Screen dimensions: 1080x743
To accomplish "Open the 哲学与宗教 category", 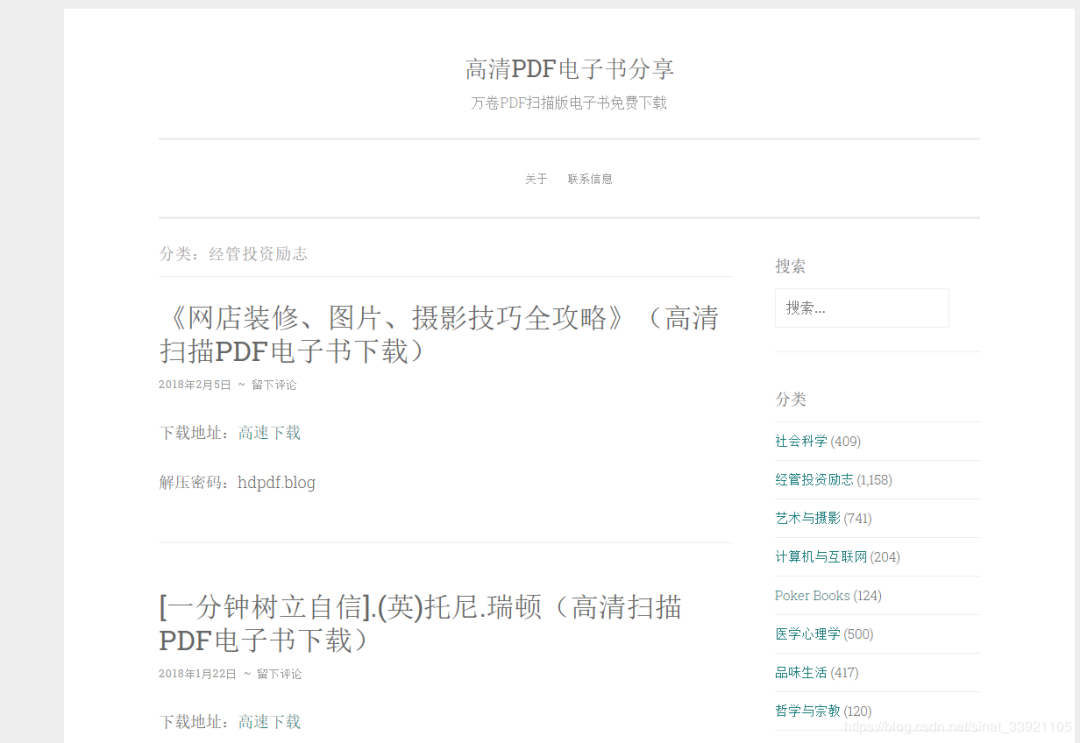I will point(808,711).
